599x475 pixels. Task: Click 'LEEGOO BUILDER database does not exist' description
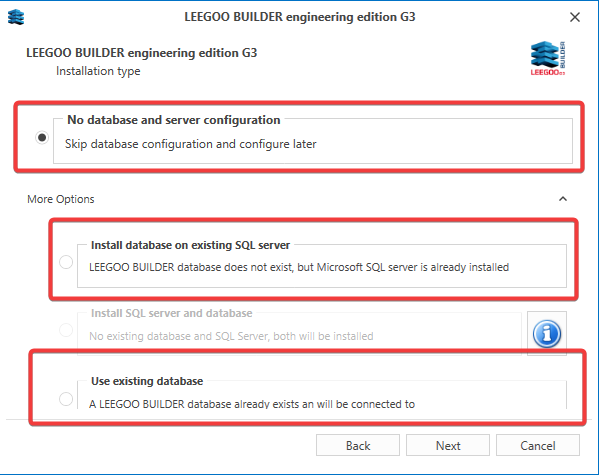[299, 267]
